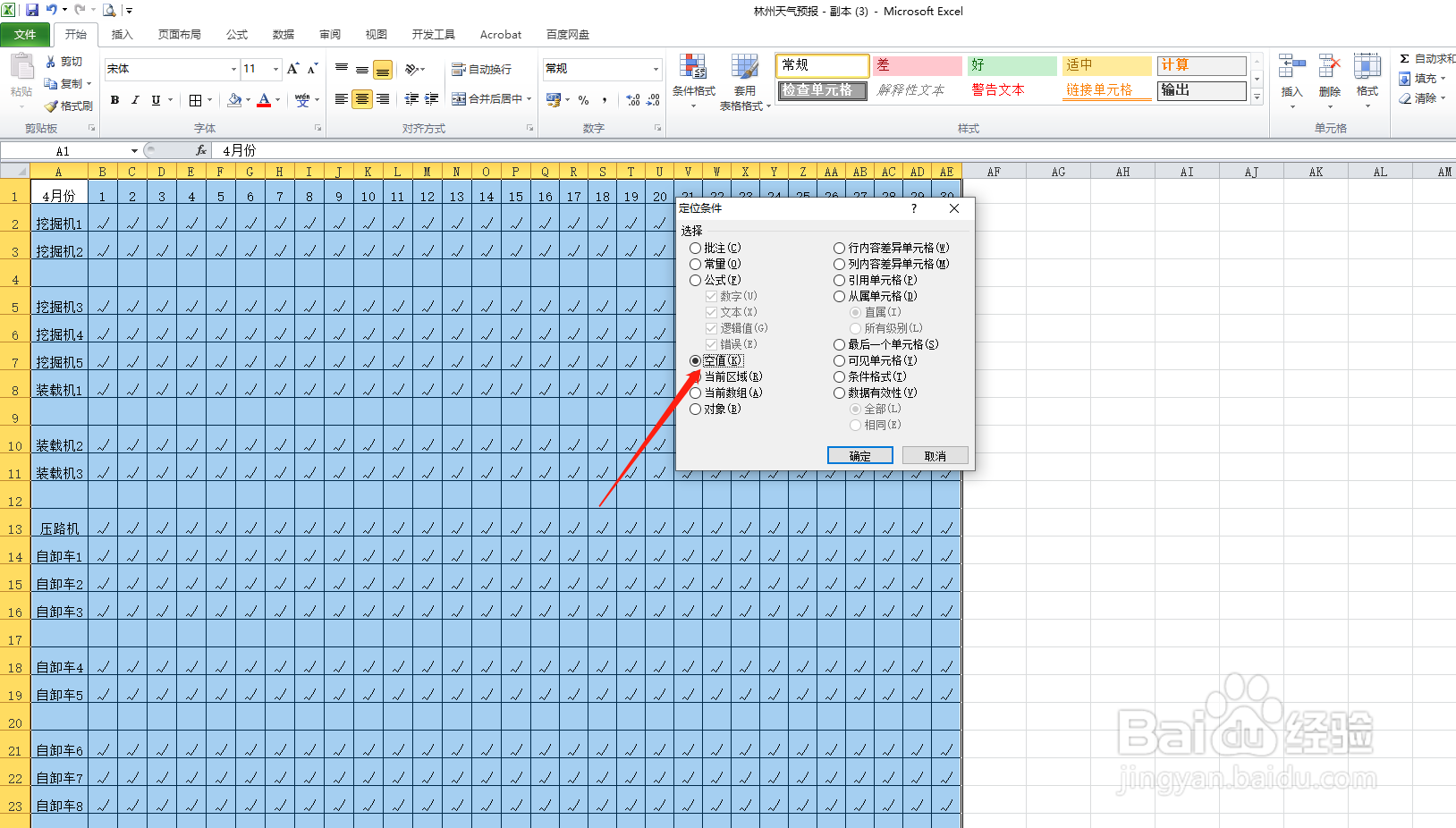Click the Fill Color paint bucket icon
Viewport: 1456px width, 828px height.
234,100
